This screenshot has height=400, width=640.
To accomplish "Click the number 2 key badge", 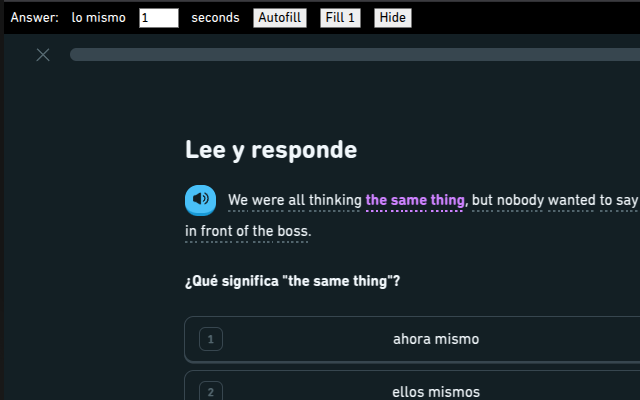I will point(210,391).
